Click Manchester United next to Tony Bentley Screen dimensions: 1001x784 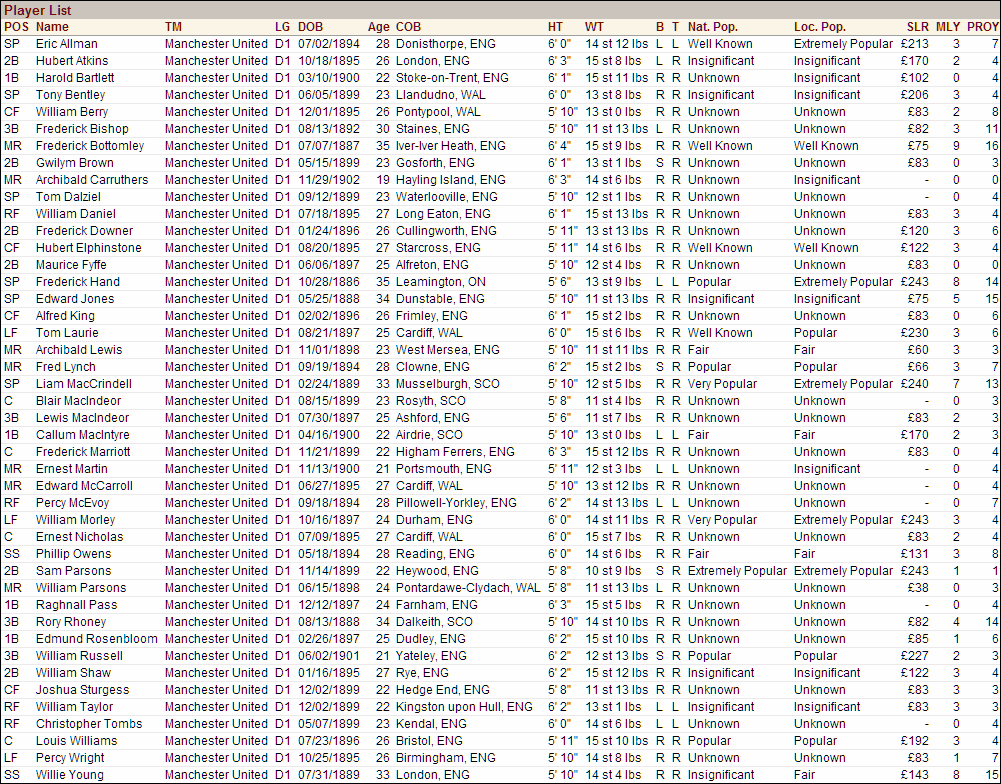(x=216, y=94)
